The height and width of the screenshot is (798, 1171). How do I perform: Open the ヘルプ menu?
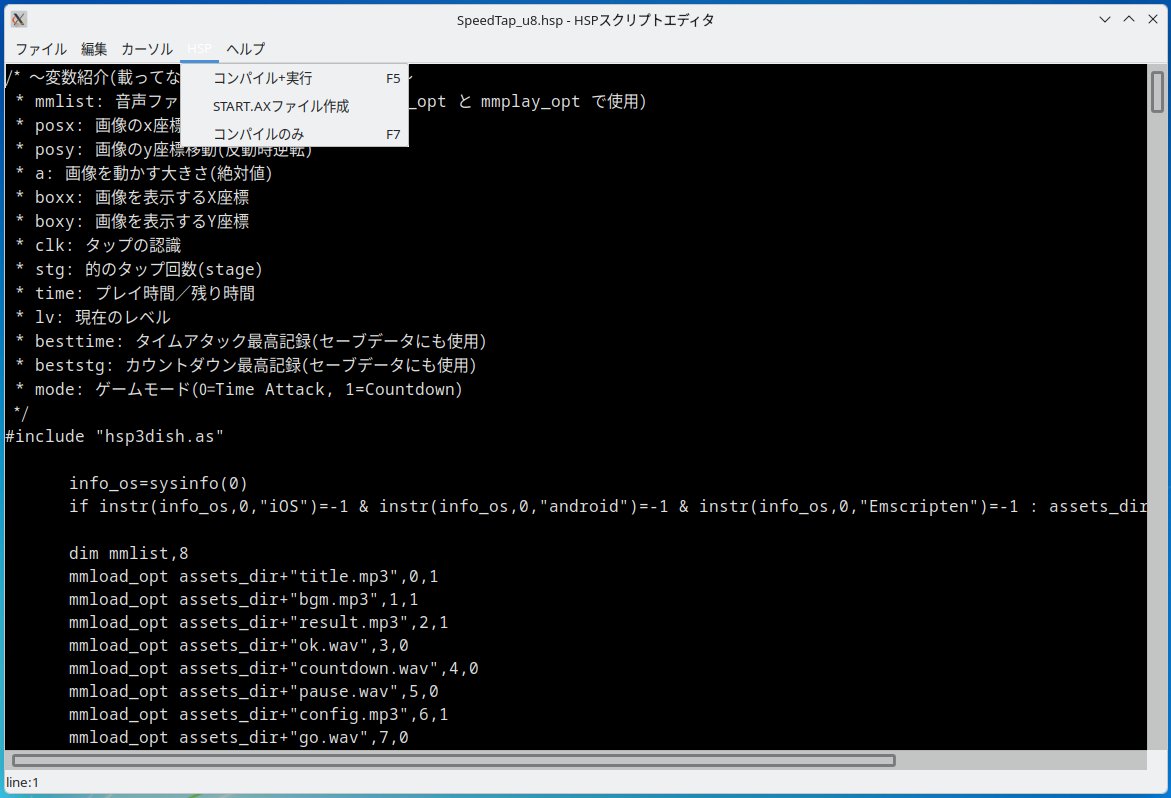tap(246, 49)
